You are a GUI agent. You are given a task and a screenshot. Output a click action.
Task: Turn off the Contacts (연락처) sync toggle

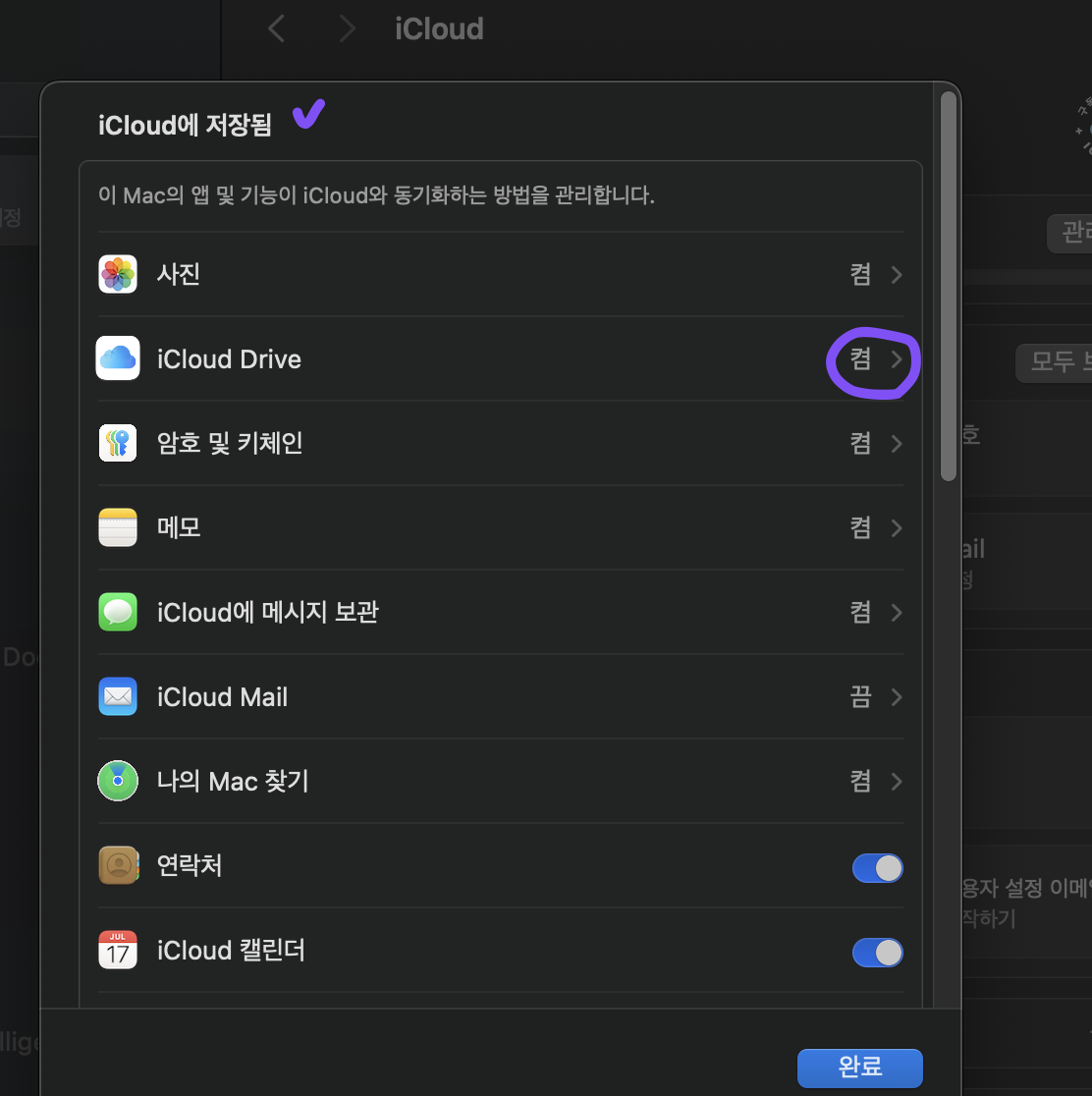[x=877, y=868]
